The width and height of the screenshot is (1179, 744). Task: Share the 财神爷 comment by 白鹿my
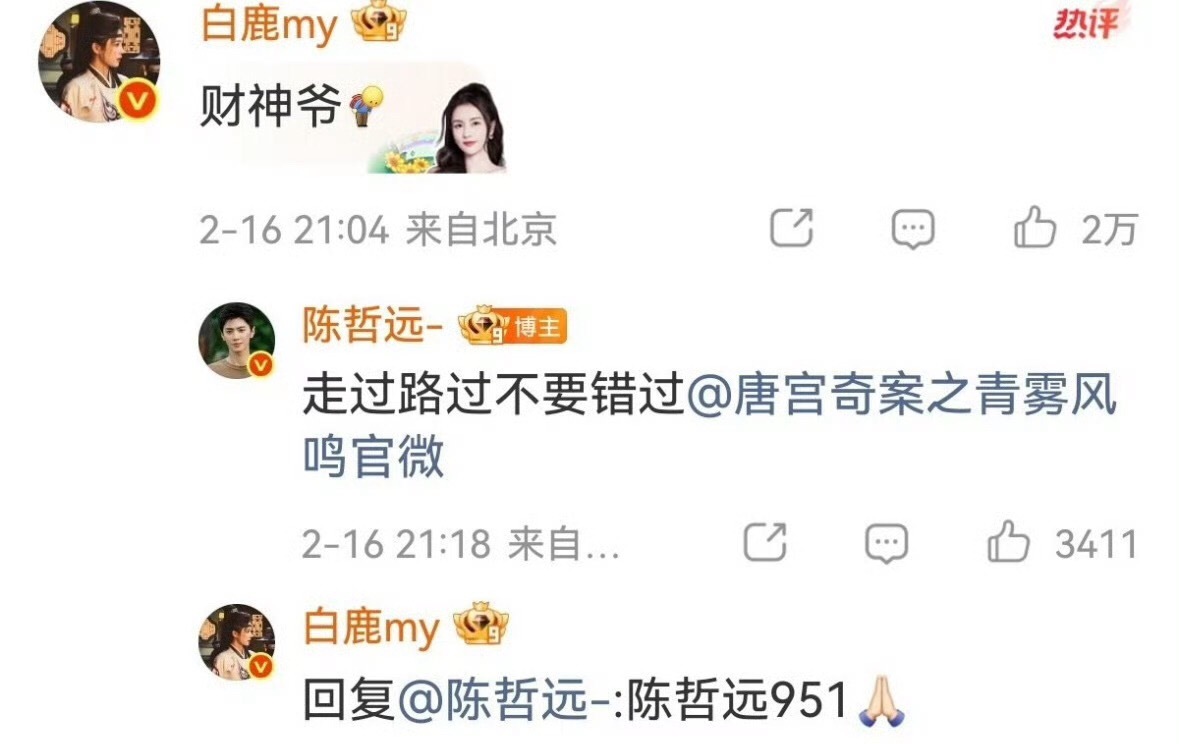pyautogui.click(x=792, y=227)
